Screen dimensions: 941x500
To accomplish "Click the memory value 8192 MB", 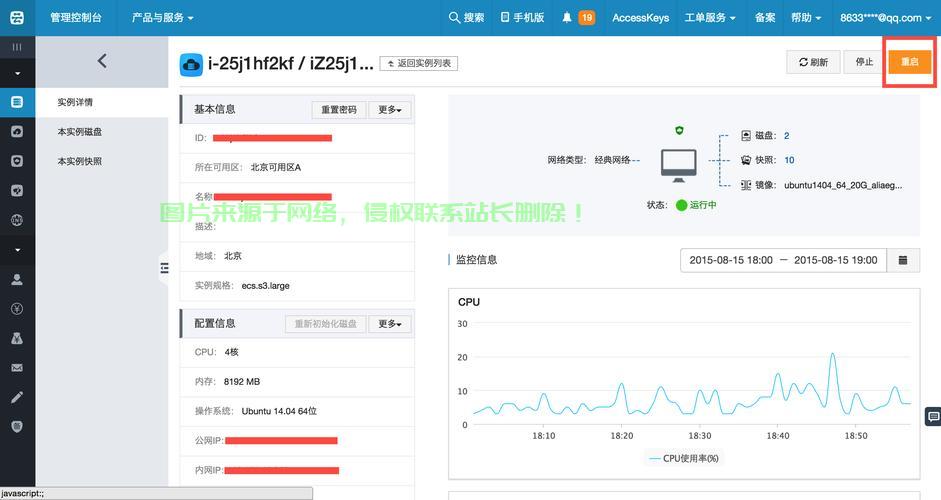I will pyautogui.click(x=242, y=382).
